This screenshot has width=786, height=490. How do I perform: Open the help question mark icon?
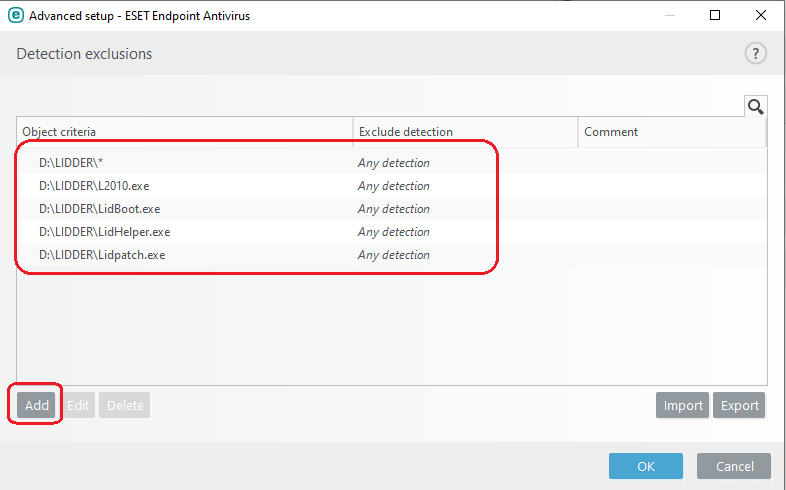click(x=755, y=53)
